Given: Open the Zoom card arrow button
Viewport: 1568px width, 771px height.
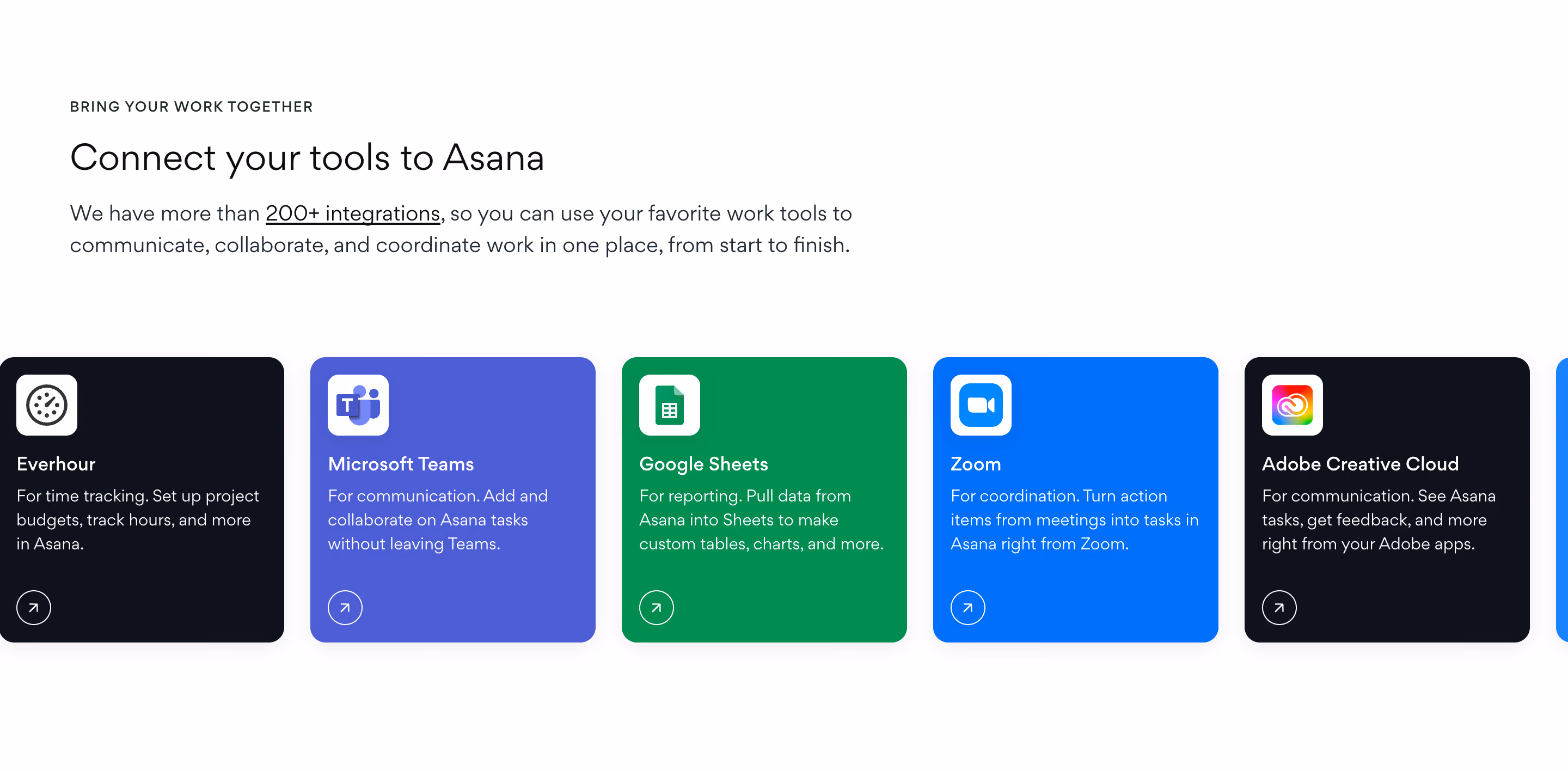Looking at the screenshot, I should point(968,607).
